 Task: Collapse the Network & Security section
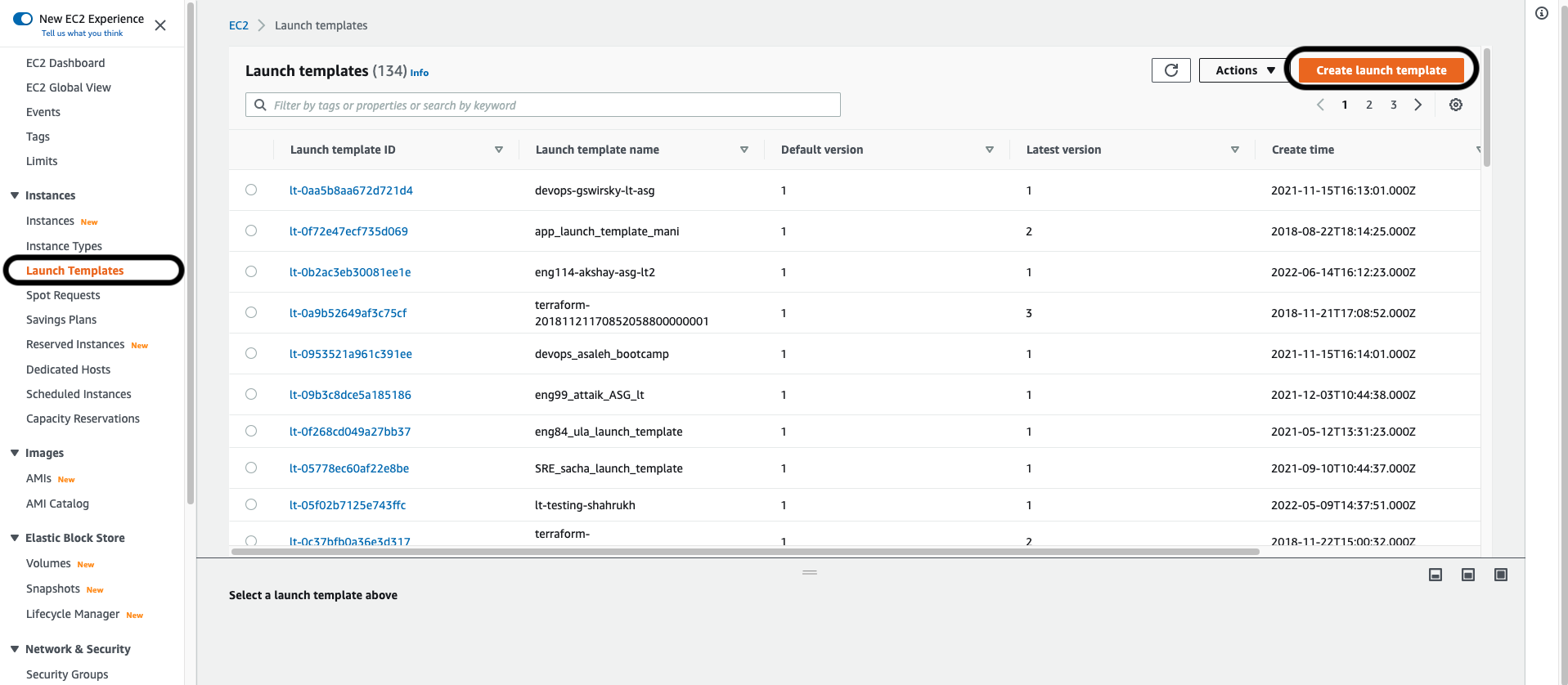(x=15, y=649)
